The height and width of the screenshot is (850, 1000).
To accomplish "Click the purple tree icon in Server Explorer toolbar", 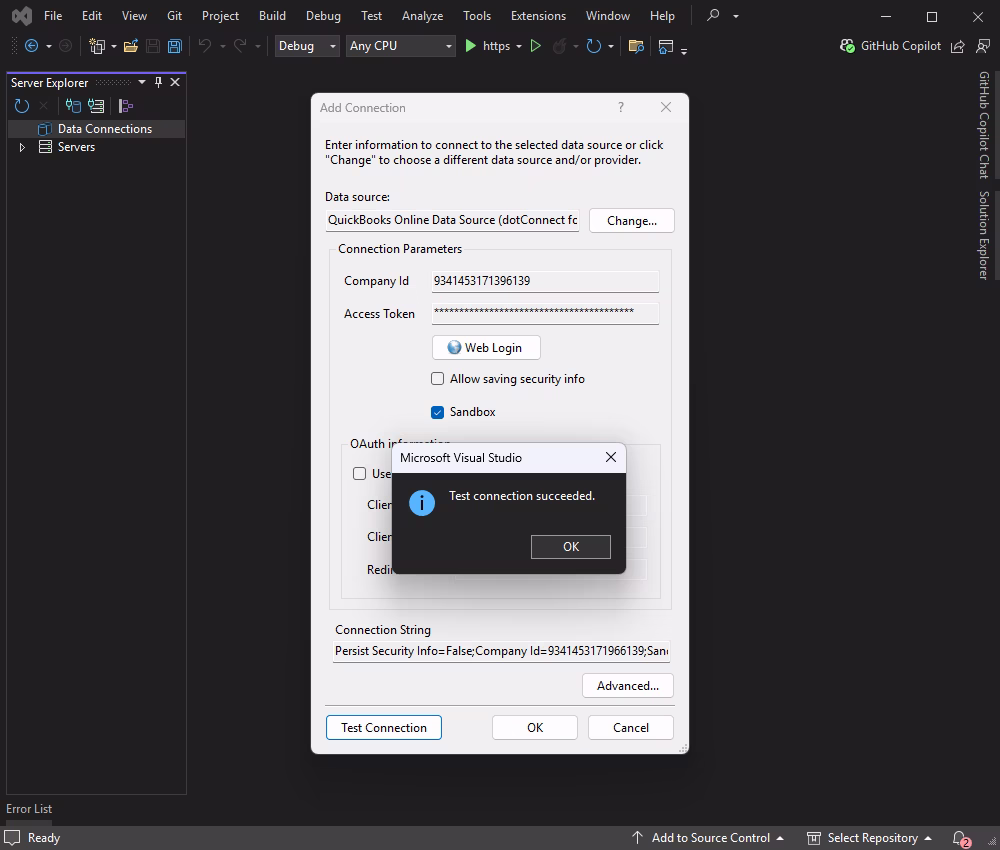I will [126, 106].
